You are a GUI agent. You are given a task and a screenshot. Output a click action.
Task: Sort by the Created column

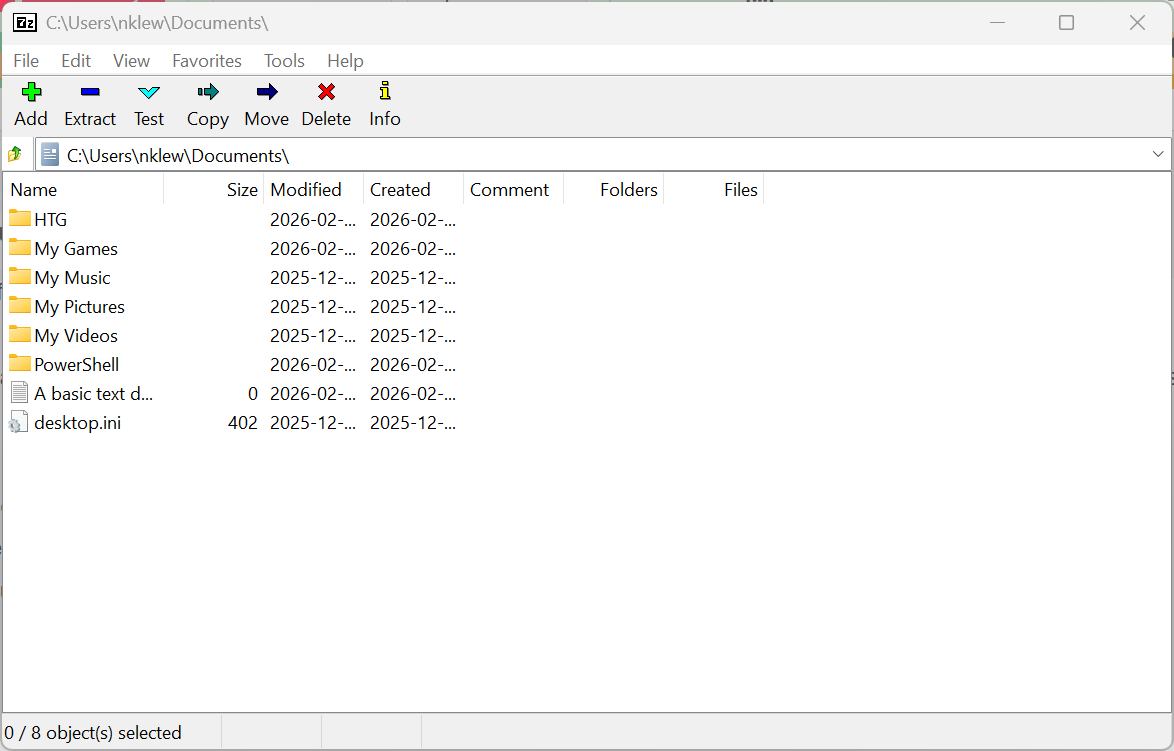coord(413,189)
